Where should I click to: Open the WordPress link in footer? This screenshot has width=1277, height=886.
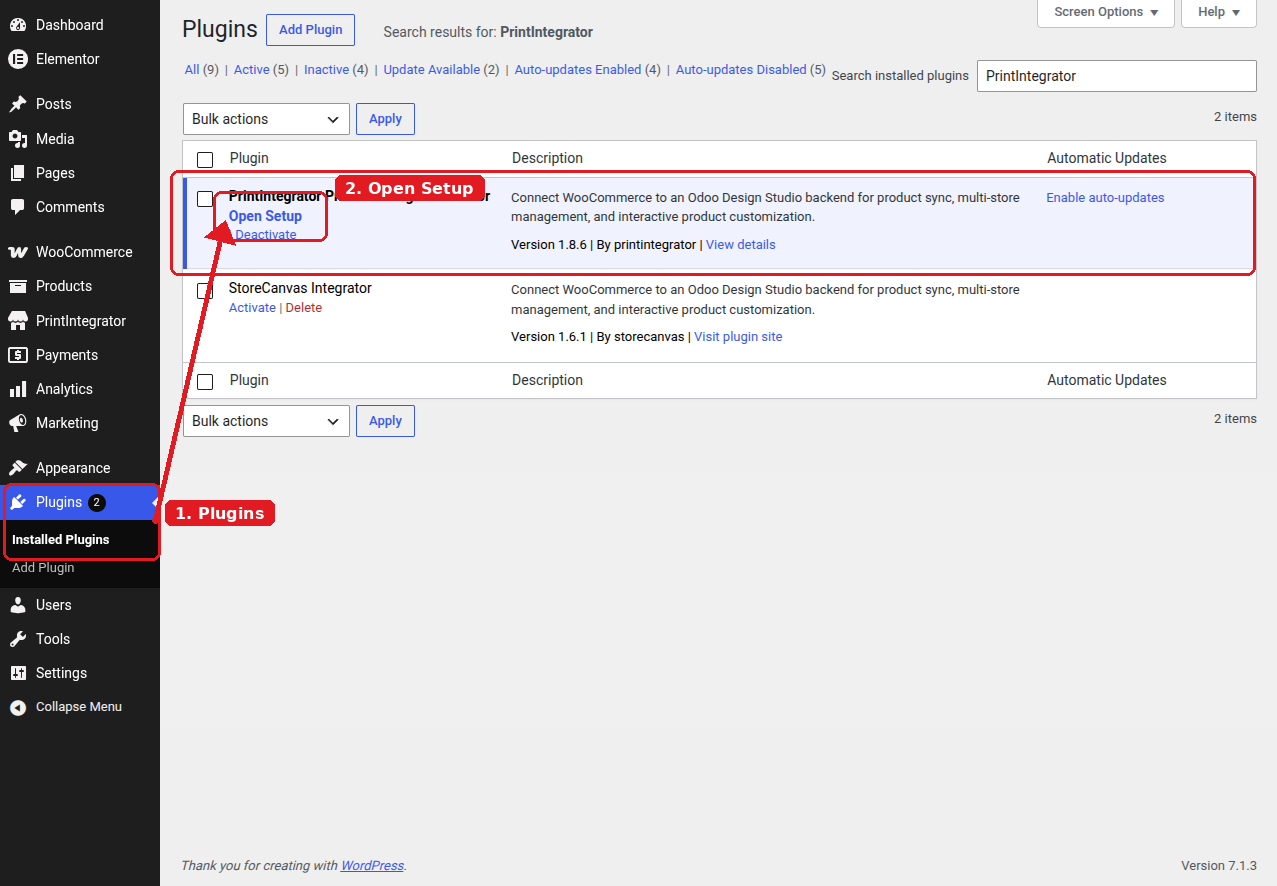point(372,866)
